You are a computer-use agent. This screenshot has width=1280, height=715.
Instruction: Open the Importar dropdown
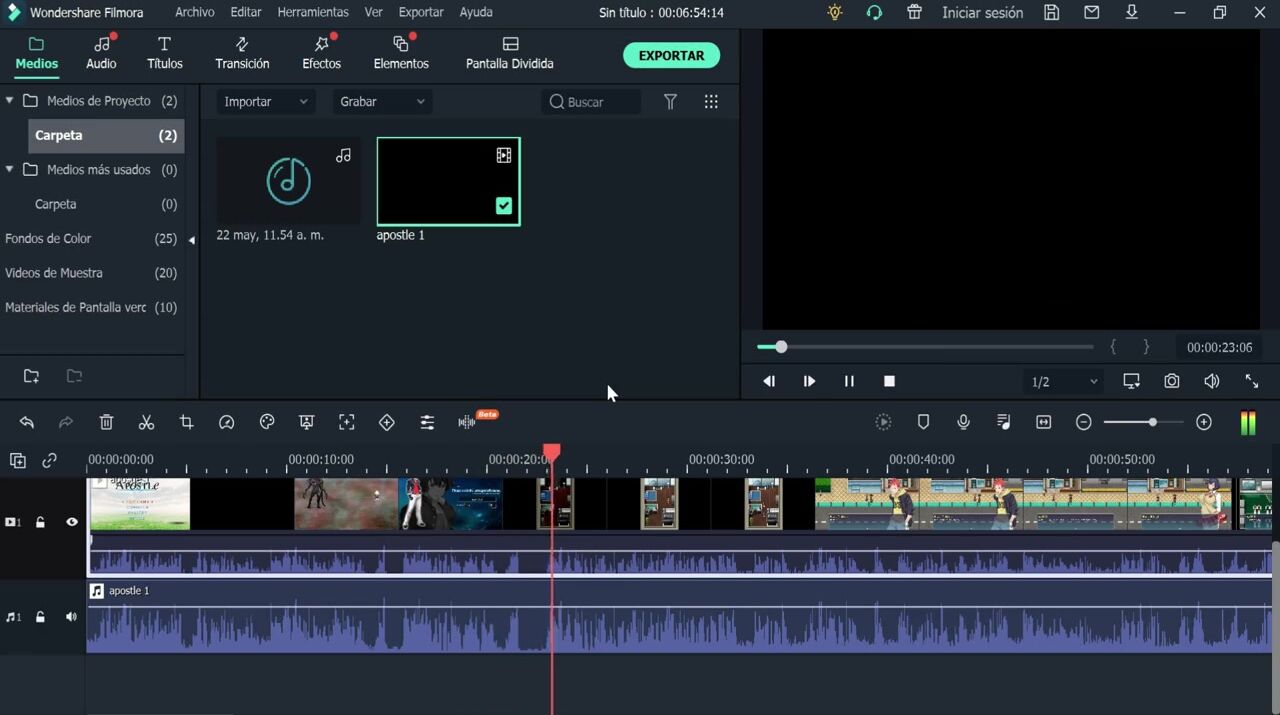(x=266, y=102)
